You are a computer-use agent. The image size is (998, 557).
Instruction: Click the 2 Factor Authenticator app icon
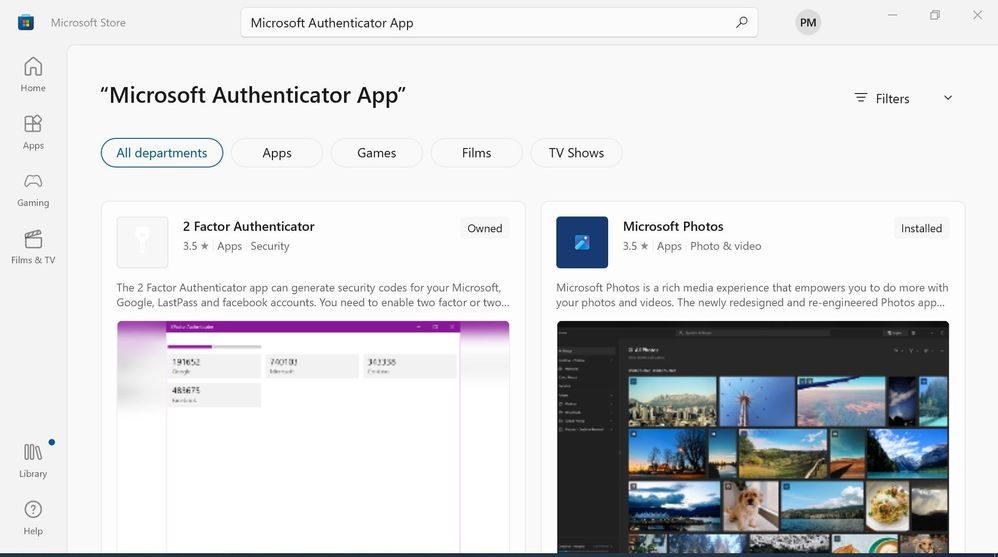click(x=143, y=242)
